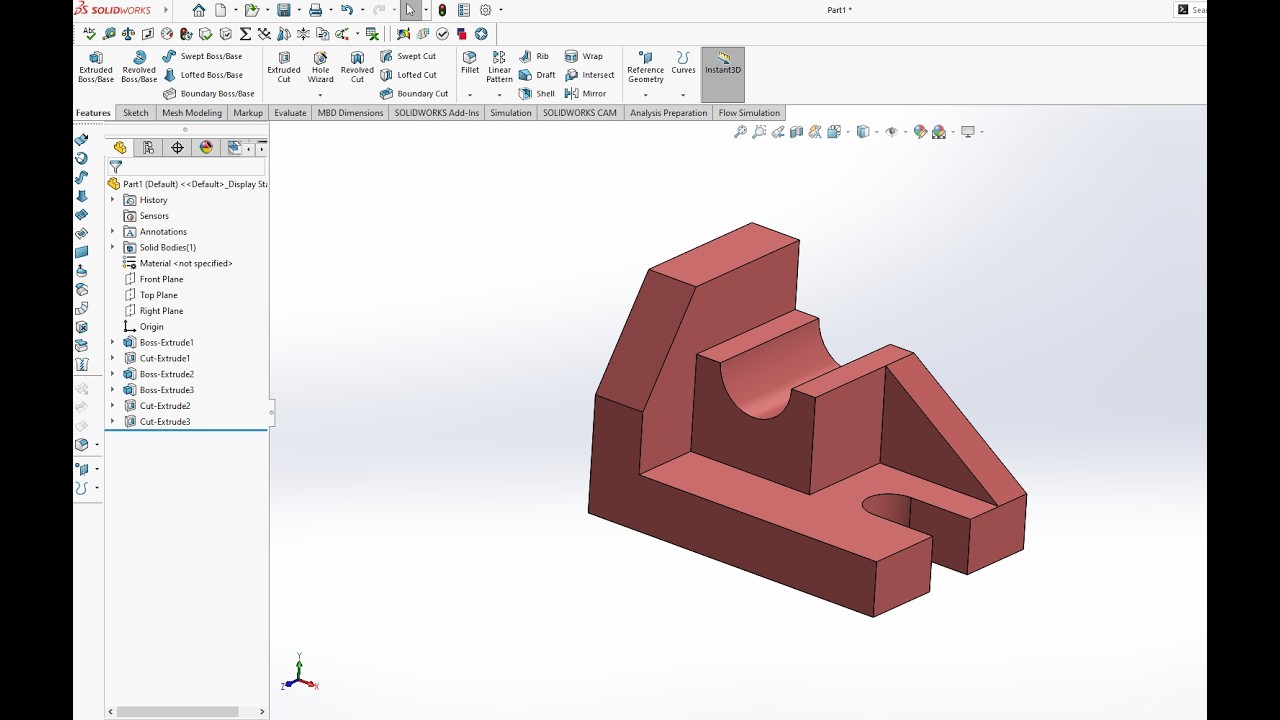Click the Save icon in title bar
The height and width of the screenshot is (720, 1280).
tap(284, 10)
